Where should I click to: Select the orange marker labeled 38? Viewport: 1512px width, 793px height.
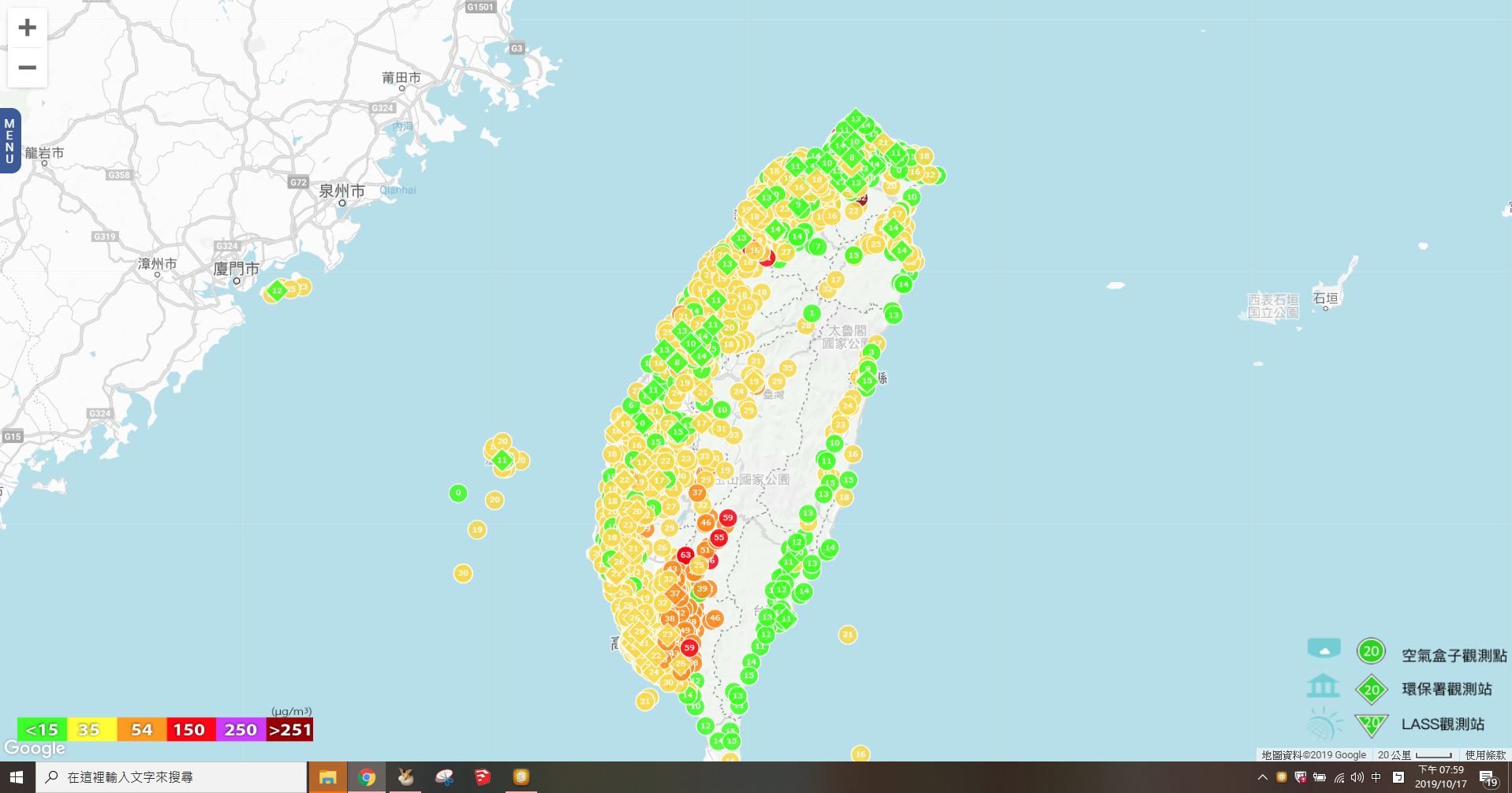click(670, 619)
